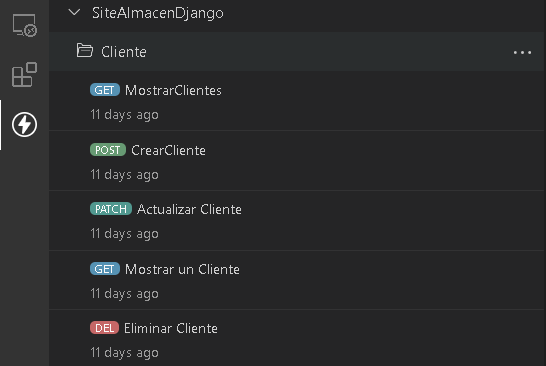
Task: Open the CrearCliente request
Action: 168,150
